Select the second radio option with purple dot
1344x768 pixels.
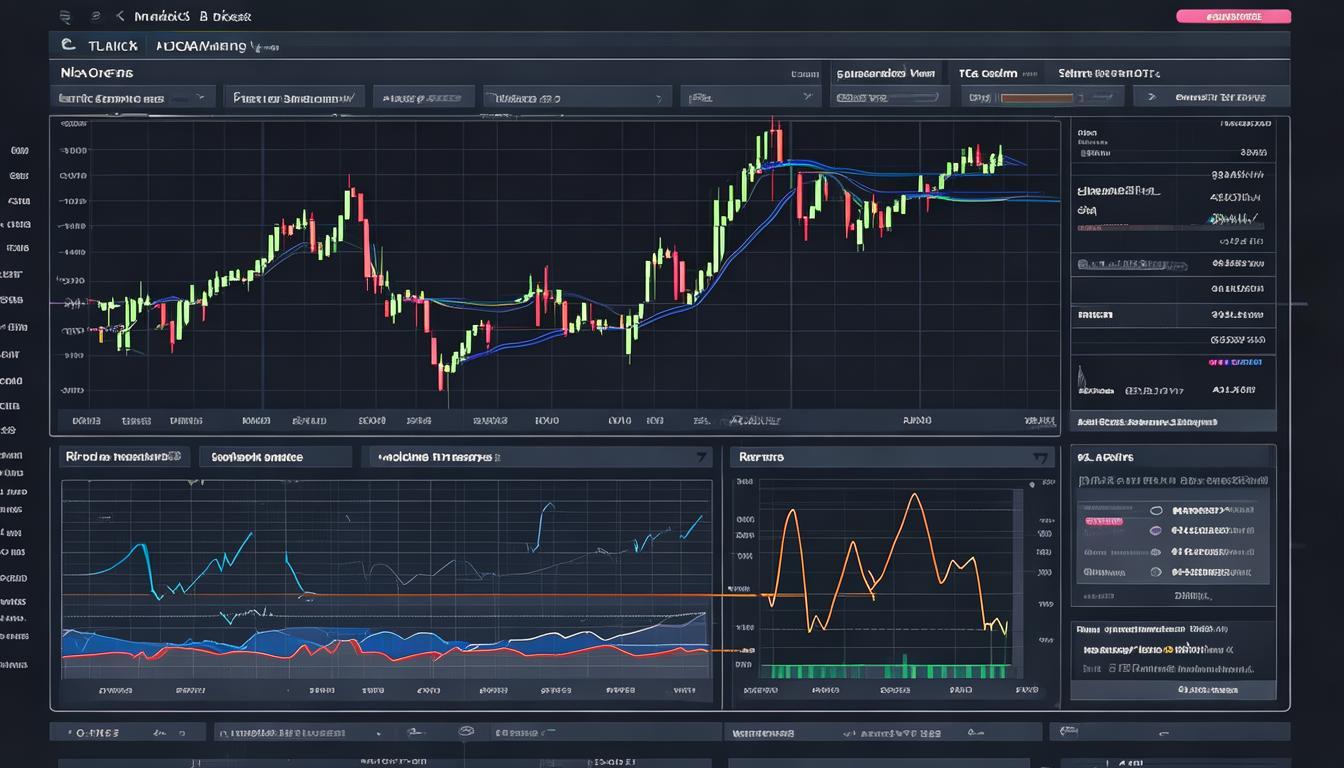coord(1156,530)
